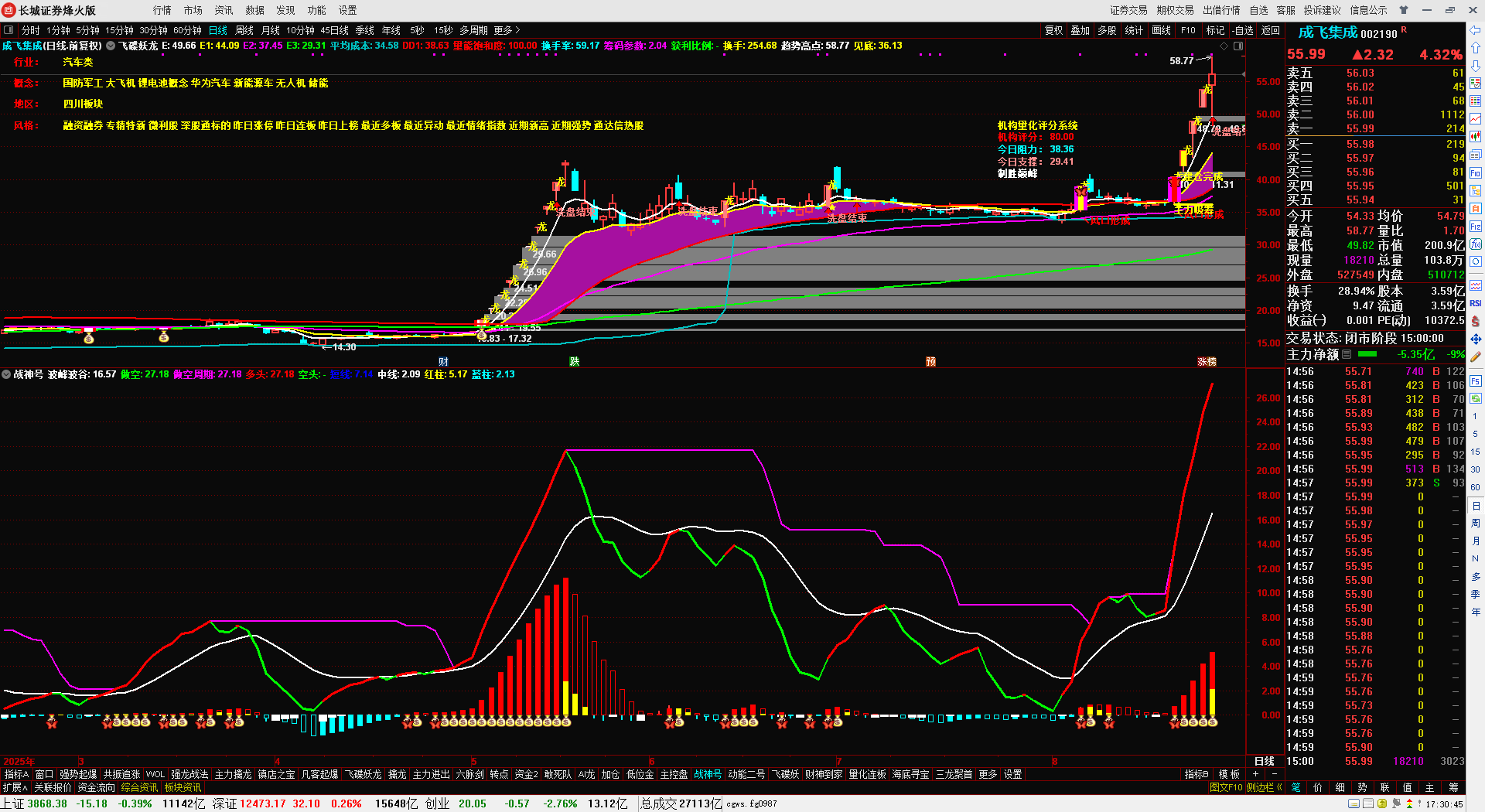
Task: Click the small list icon beside 主力净额
Action: coord(1347,354)
